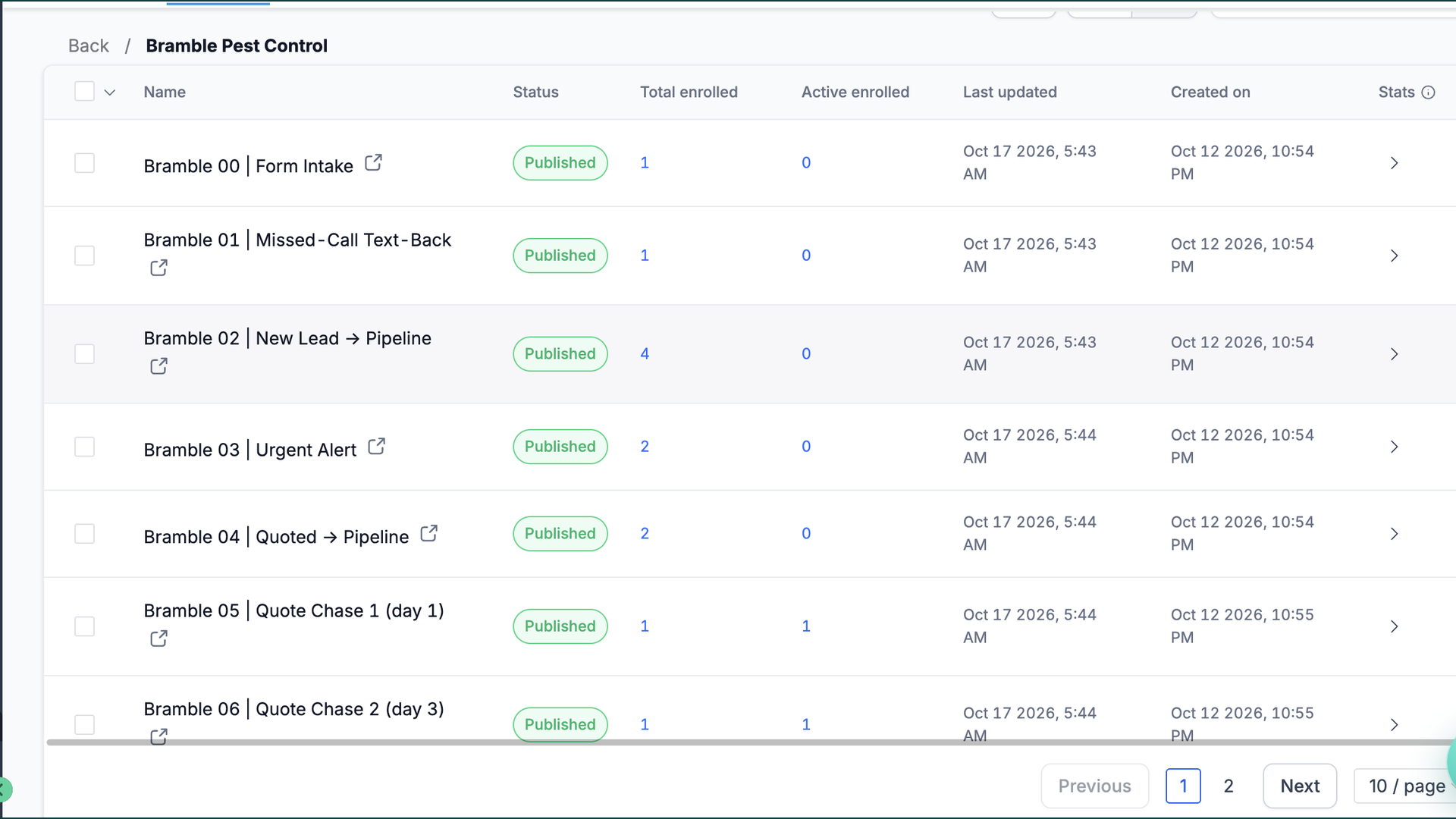The height and width of the screenshot is (819, 1456).
Task: Select the Bramble 01 Missed-Call Text-Back checkbox
Action: pyautogui.click(x=84, y=256)
